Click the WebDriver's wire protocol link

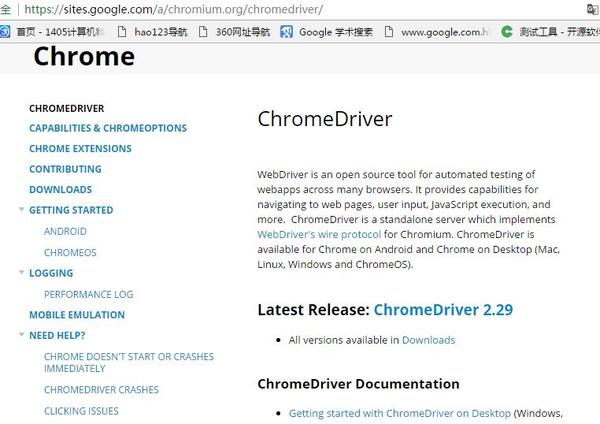(x=319, y=234)
